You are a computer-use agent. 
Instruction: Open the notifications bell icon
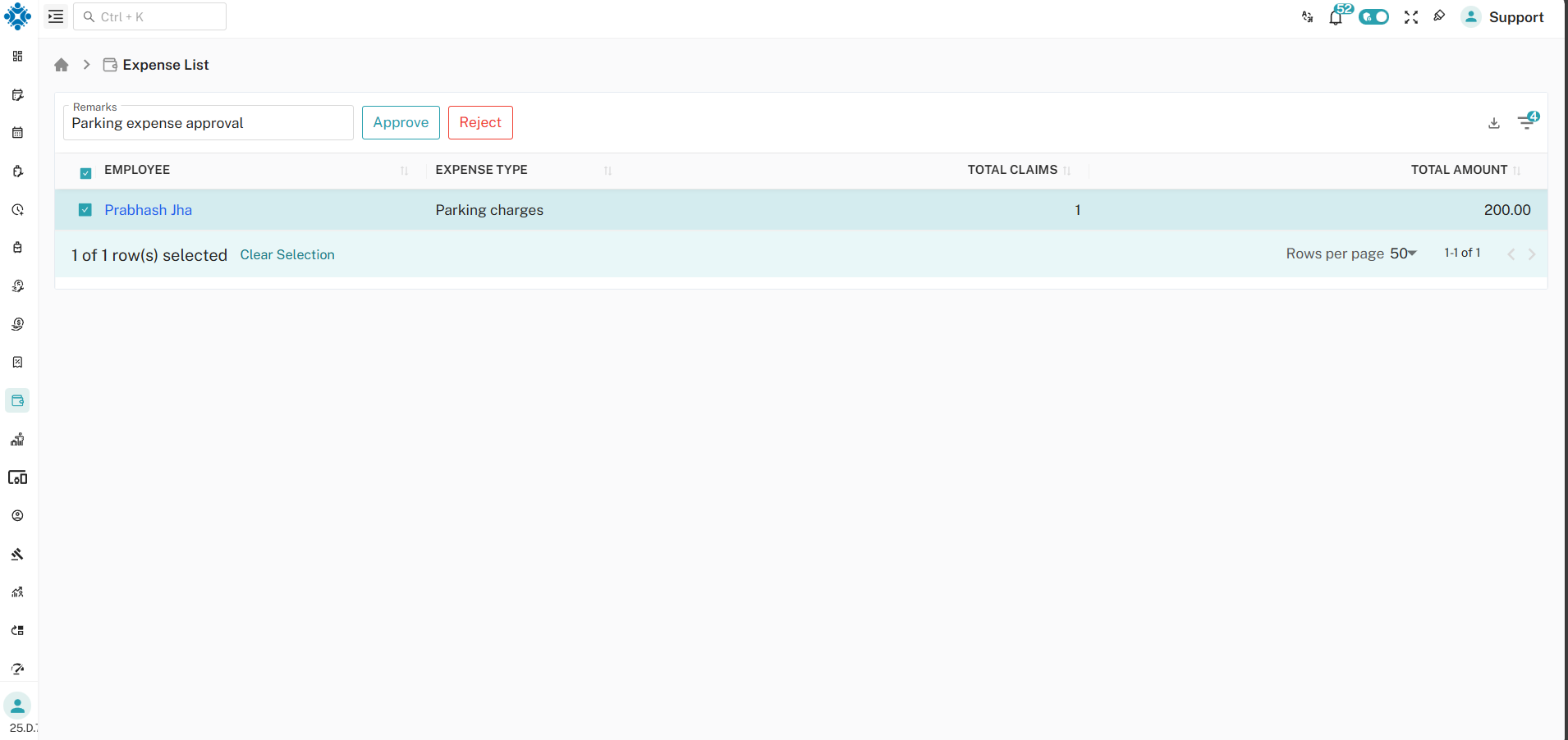click(x=1336, y=17)
